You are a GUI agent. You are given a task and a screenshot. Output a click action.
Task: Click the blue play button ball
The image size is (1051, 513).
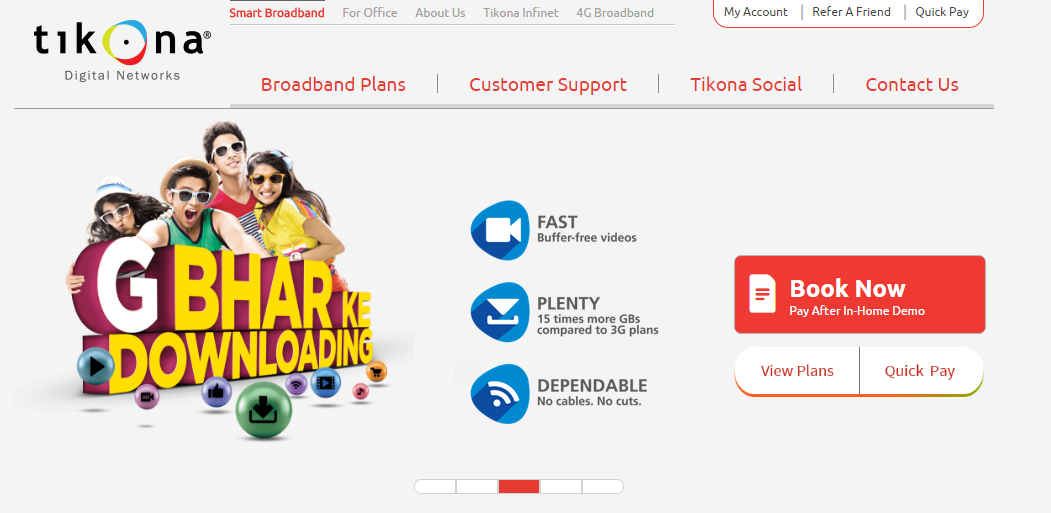96,366
